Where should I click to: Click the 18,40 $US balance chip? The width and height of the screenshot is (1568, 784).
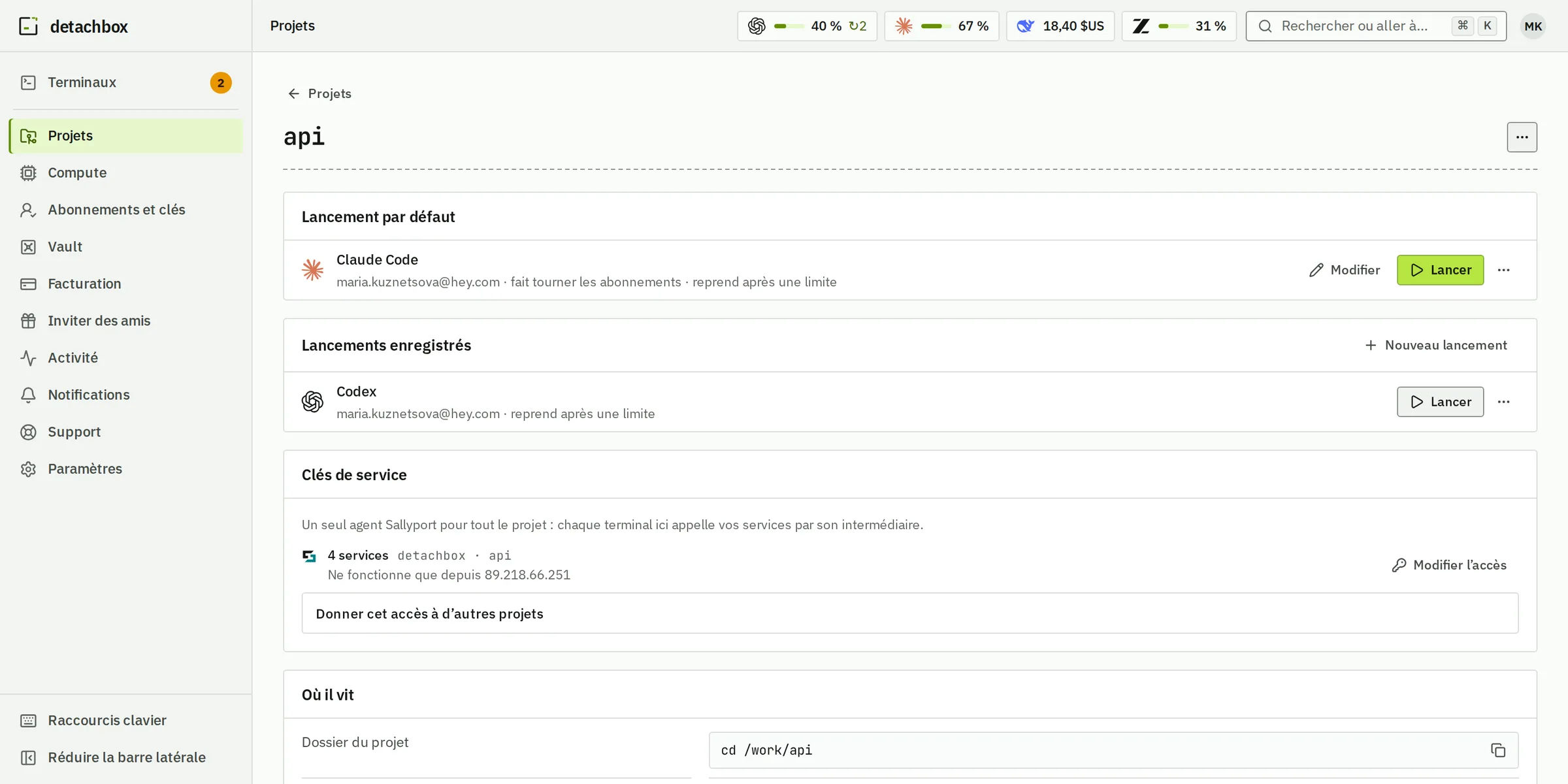[1060, 26]
